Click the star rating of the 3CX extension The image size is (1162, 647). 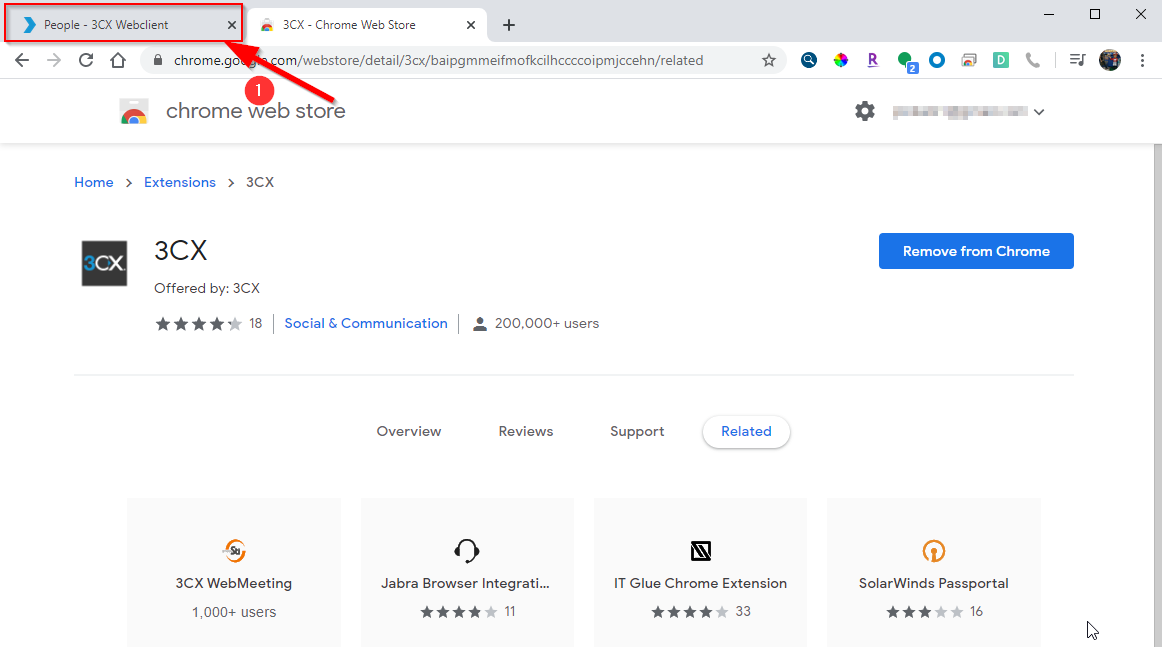pyautogui.click(x=199, y=324)
